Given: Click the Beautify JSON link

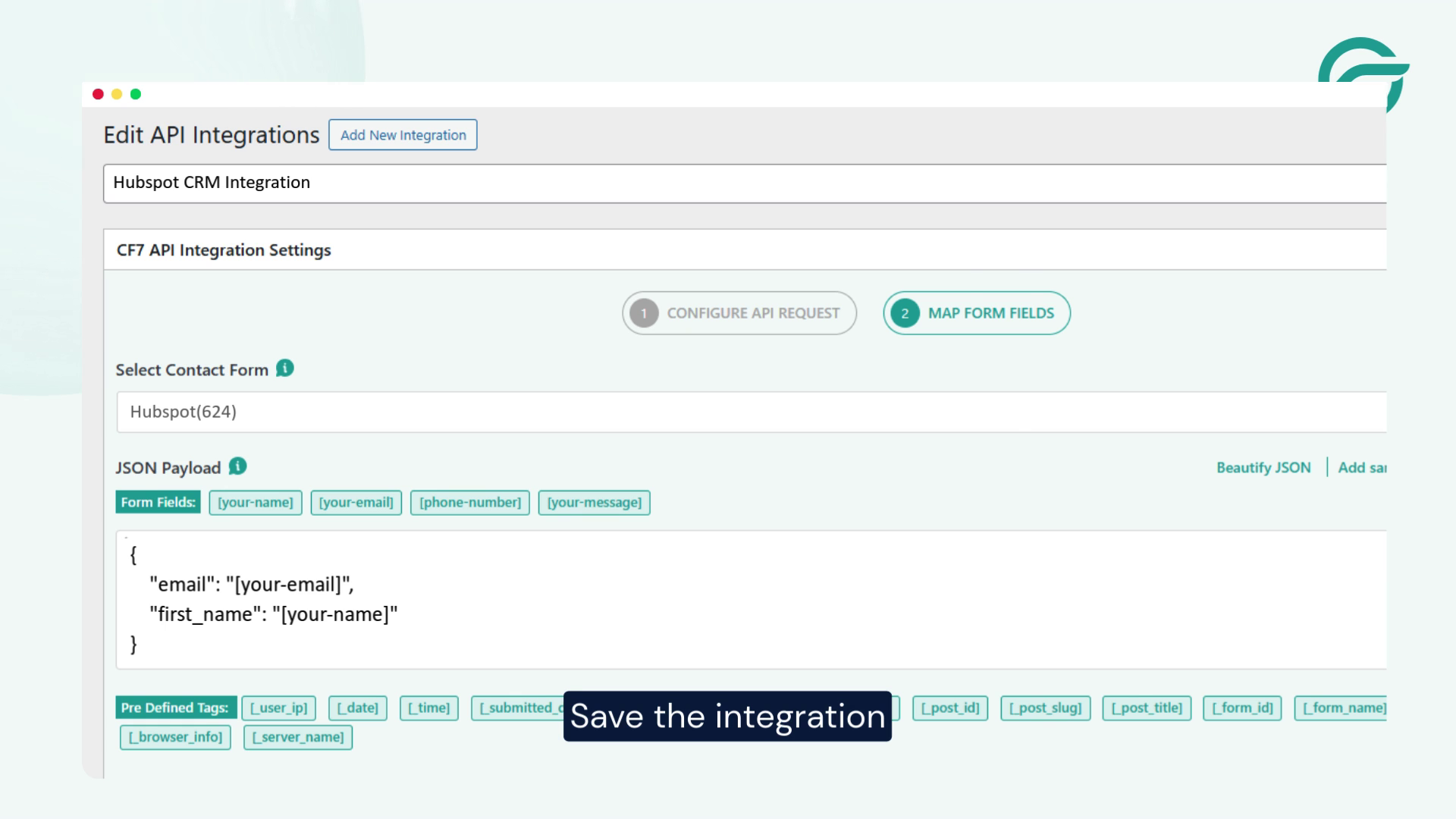Looking at the screenshot, I should tap(1263, 467).
